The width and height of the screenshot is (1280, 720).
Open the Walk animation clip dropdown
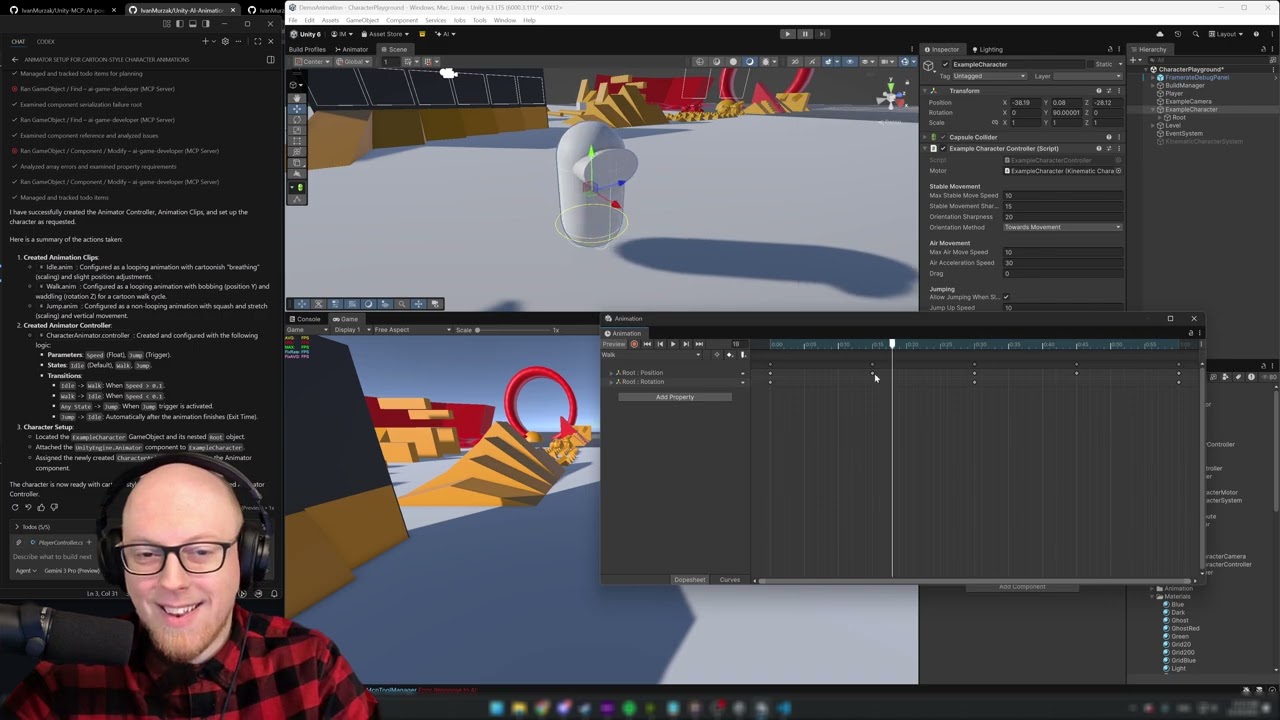click(x=697, y=355)
